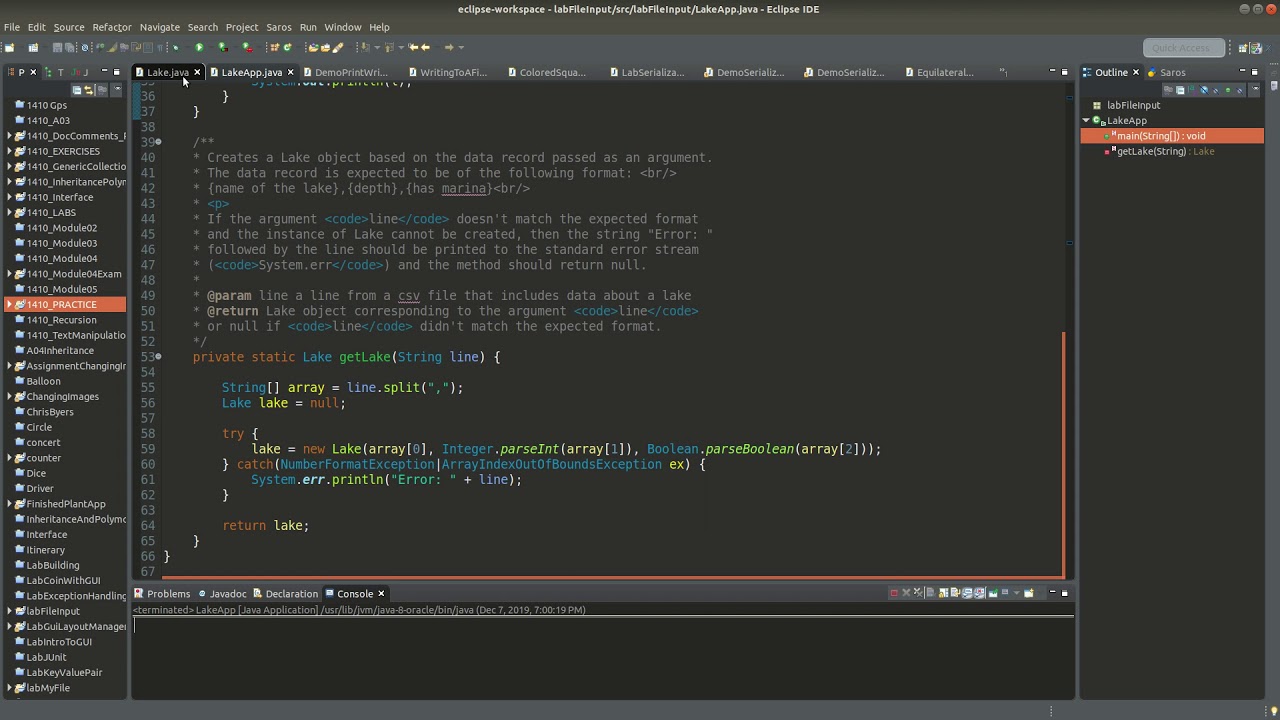Select the 1410_Recursion project
This screenshot has width=1280, height=720.
61,320
